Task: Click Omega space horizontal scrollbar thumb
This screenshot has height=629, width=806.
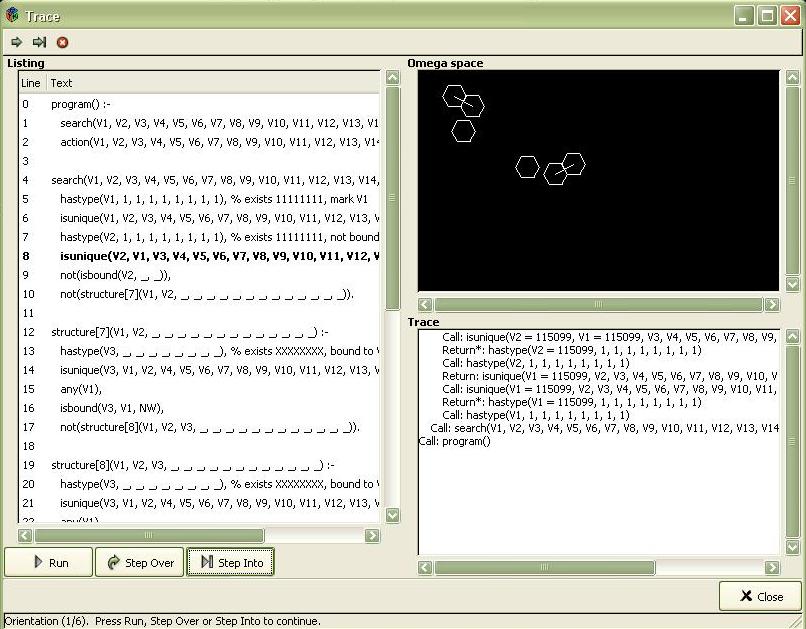Action: click(598, 304)
